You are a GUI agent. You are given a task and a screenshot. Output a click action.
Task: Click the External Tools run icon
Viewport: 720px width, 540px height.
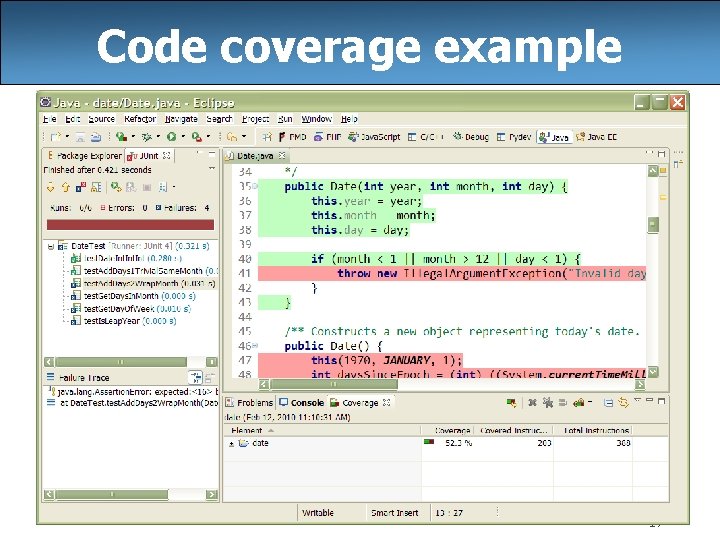197,136
